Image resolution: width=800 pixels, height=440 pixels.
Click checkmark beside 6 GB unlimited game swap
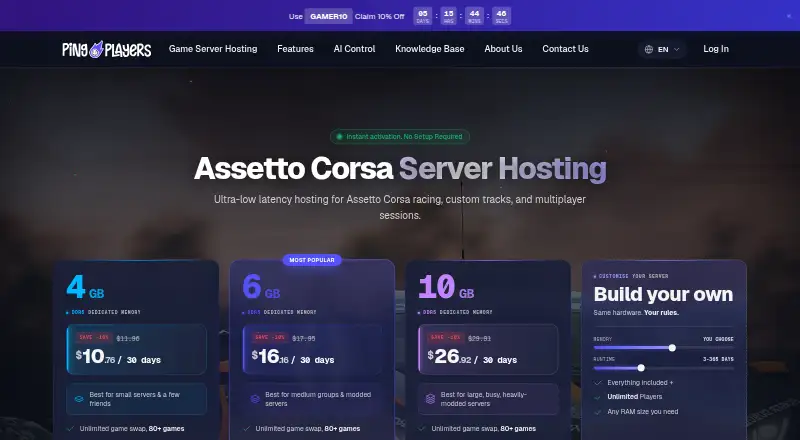tap(246, 429)
